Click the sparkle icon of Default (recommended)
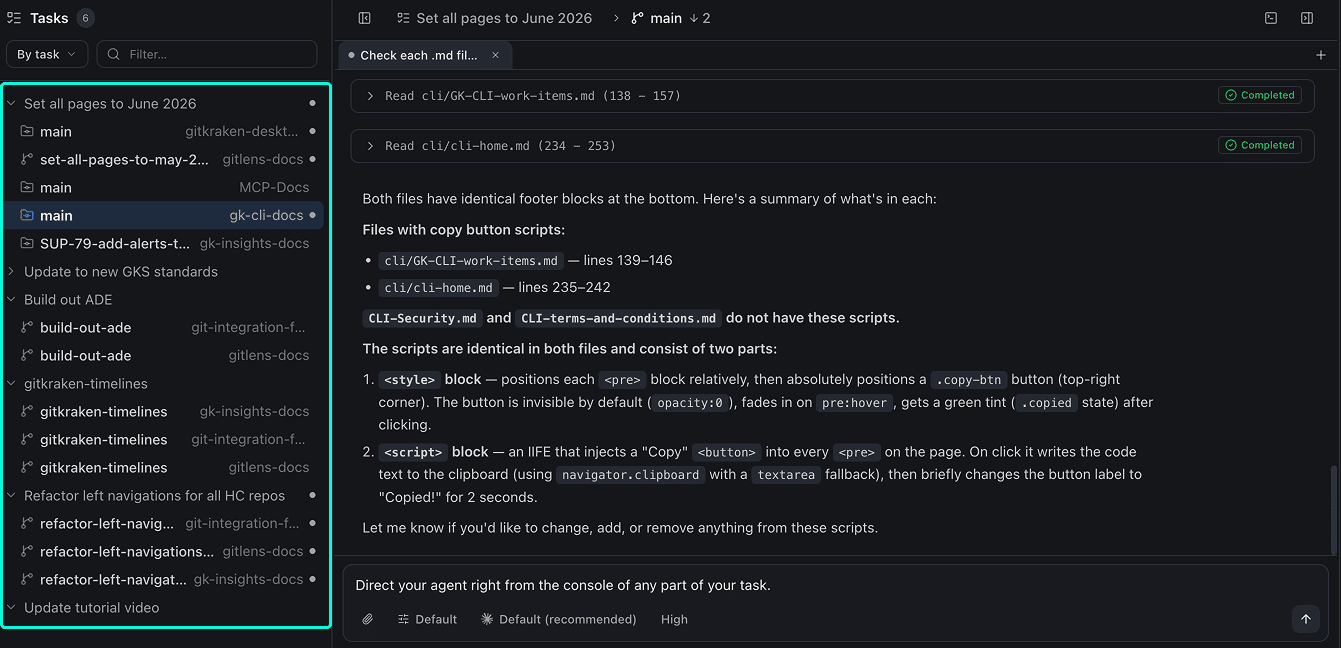 click(488, 619)
